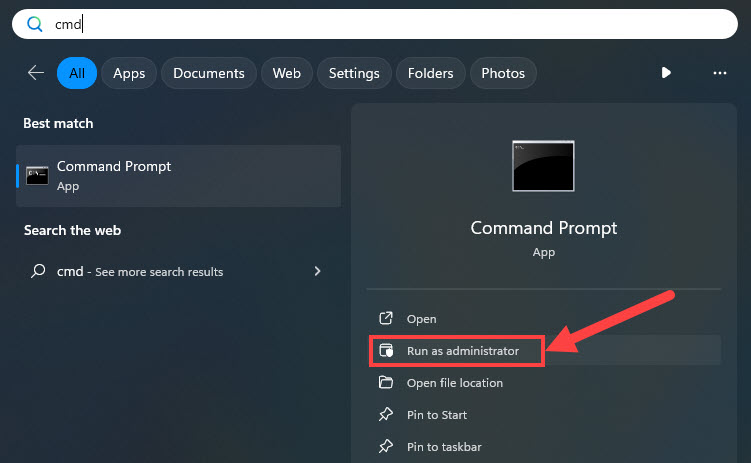The width and height of the screenshot is (751, 463).
Task: Select Command Prompt best match result
Action: 178,176
